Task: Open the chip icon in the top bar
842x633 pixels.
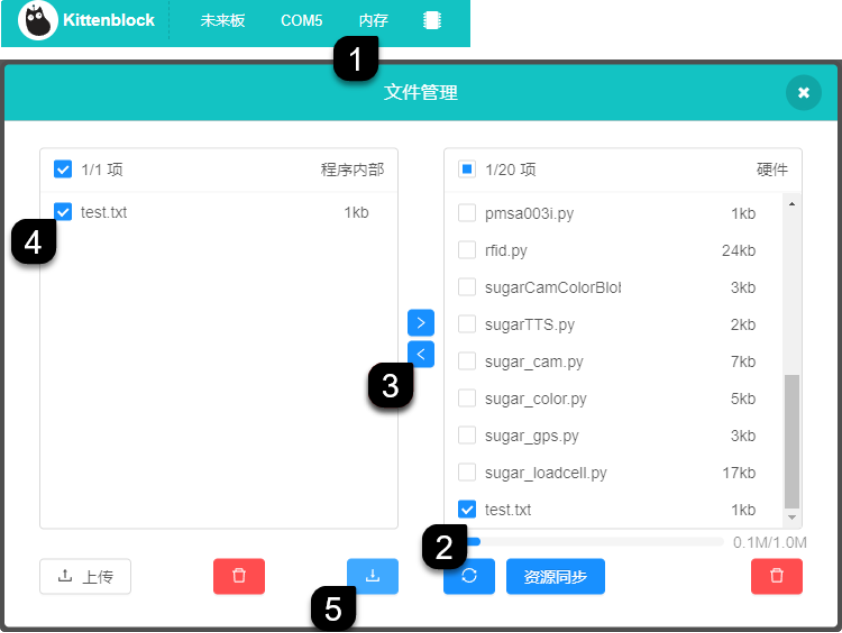Action: click(x=432, y=20)
